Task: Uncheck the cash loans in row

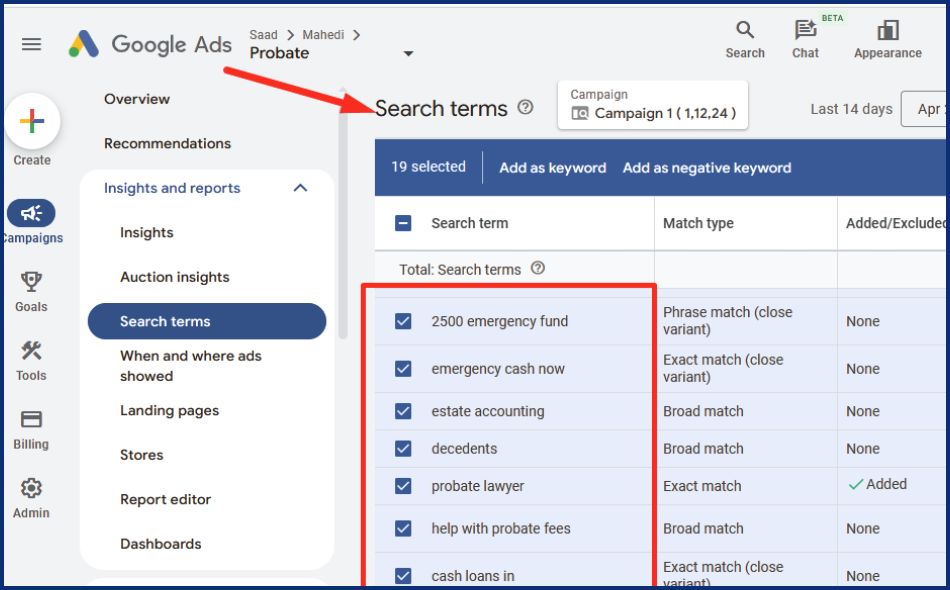Action: click(x=403, y=575)
